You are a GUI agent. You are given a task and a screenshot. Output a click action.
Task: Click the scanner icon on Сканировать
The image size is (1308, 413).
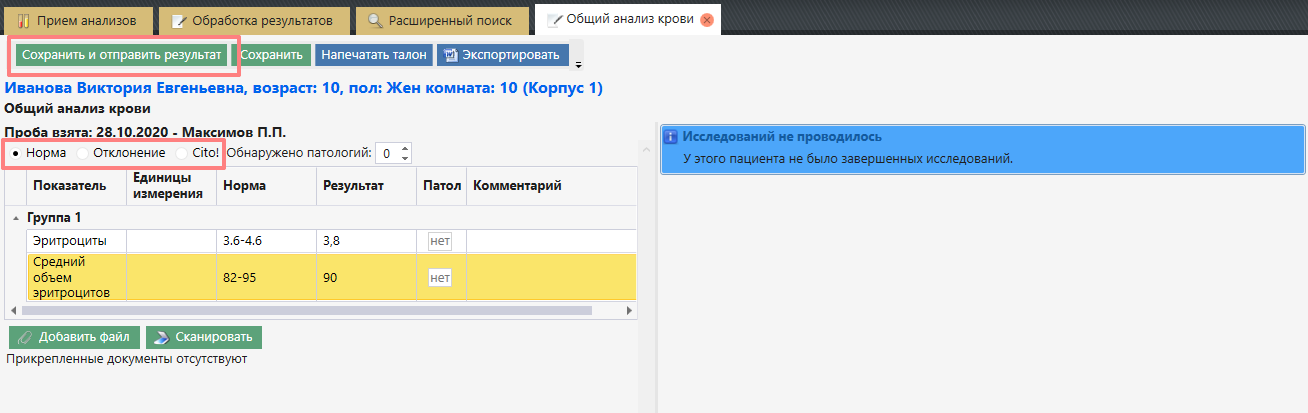pos(162,337)
